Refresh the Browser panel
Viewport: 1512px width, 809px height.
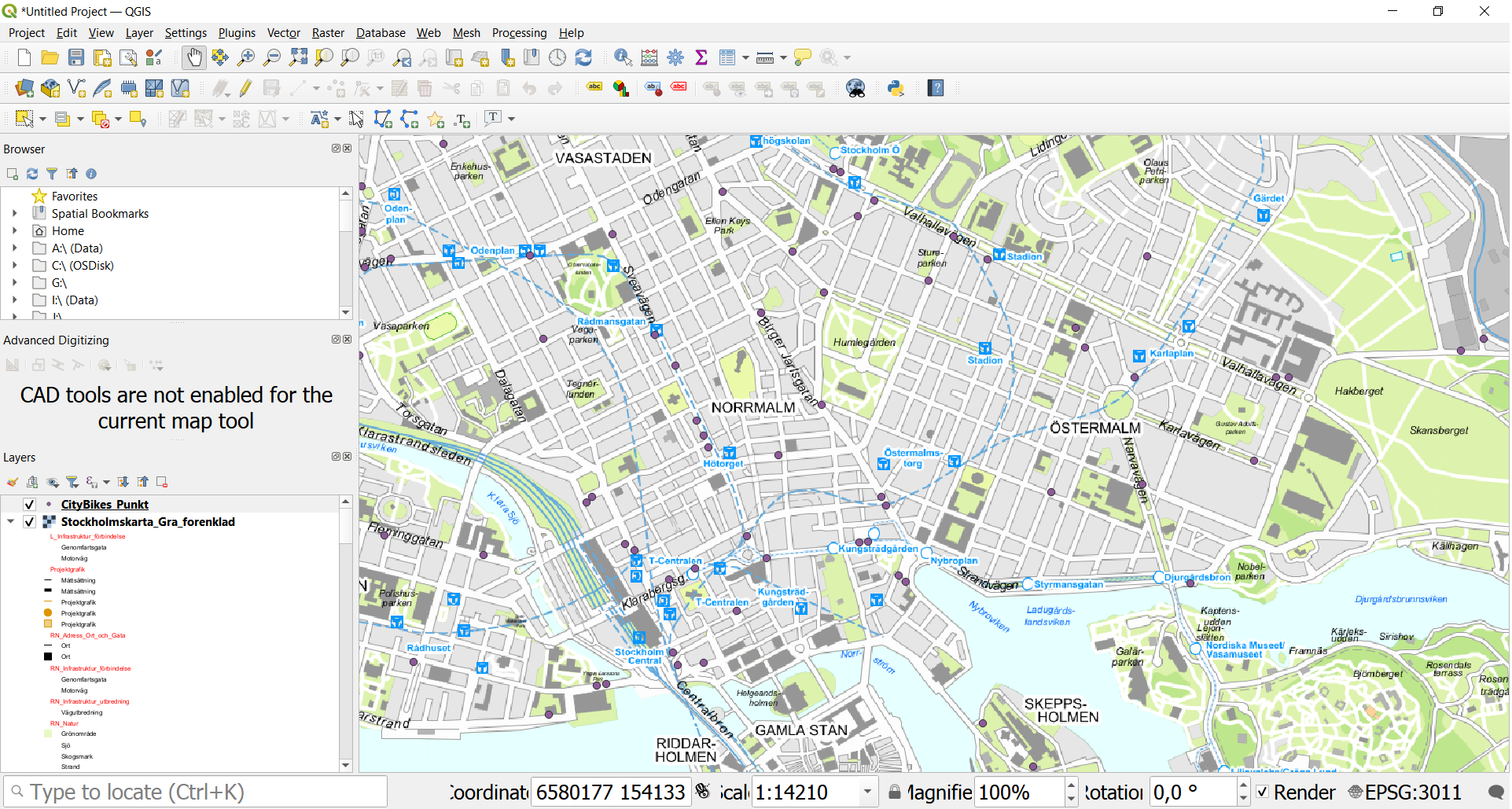(x=32, y=174)
